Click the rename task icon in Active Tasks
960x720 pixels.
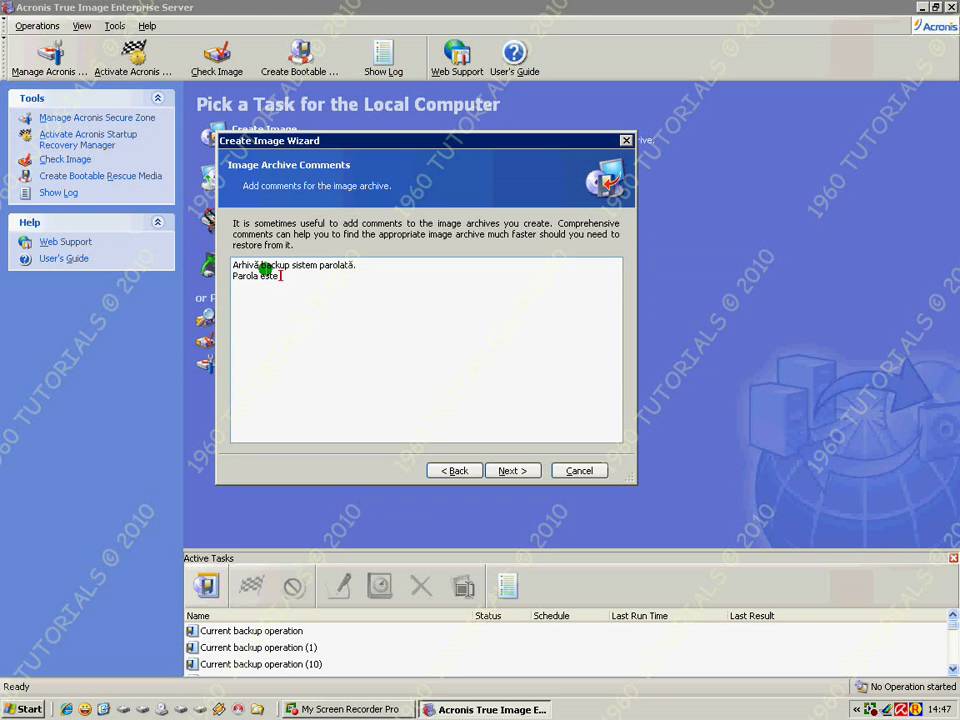[x=463, y=587]
